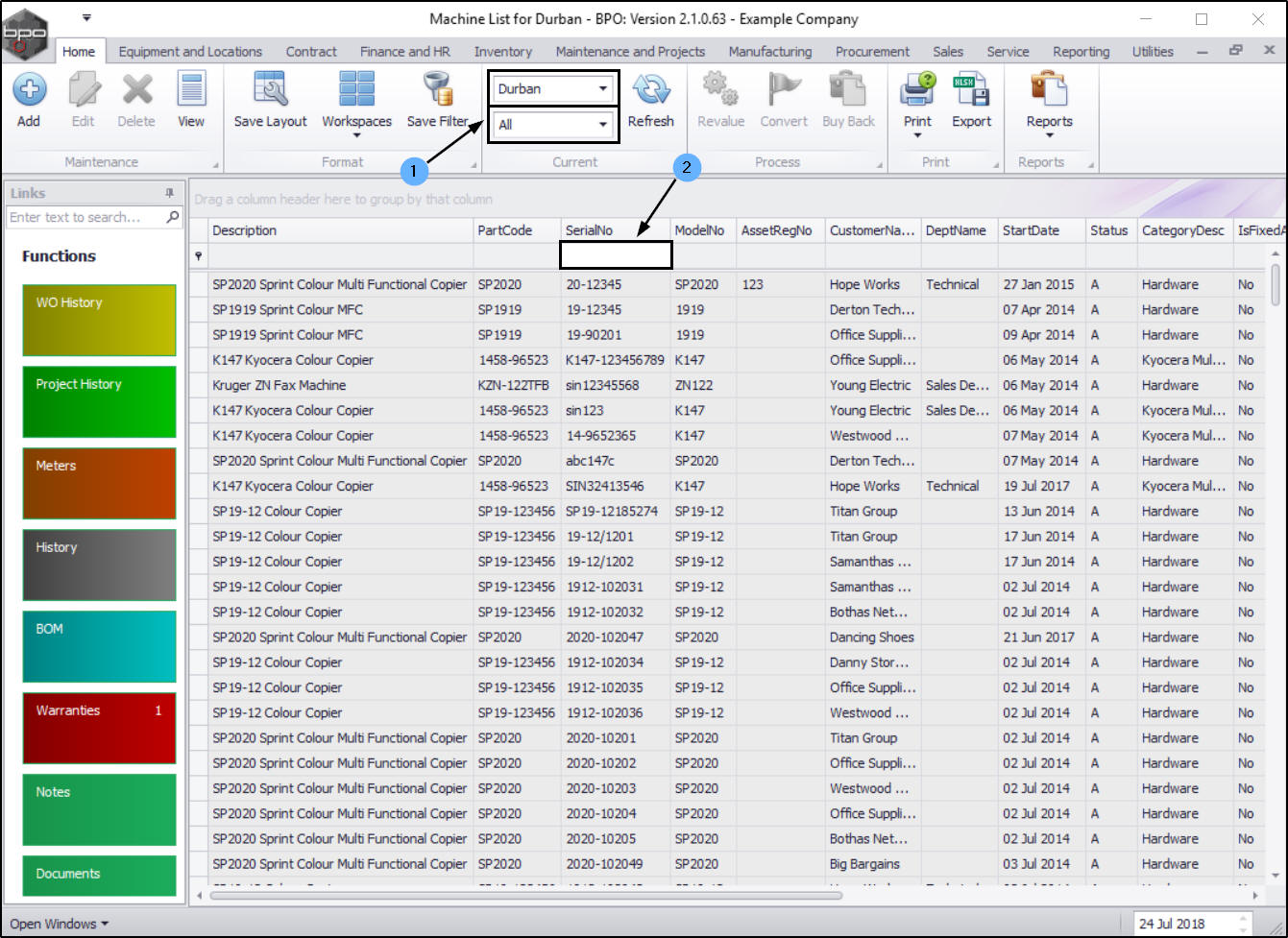Open the View document icon

pos(191,90)
